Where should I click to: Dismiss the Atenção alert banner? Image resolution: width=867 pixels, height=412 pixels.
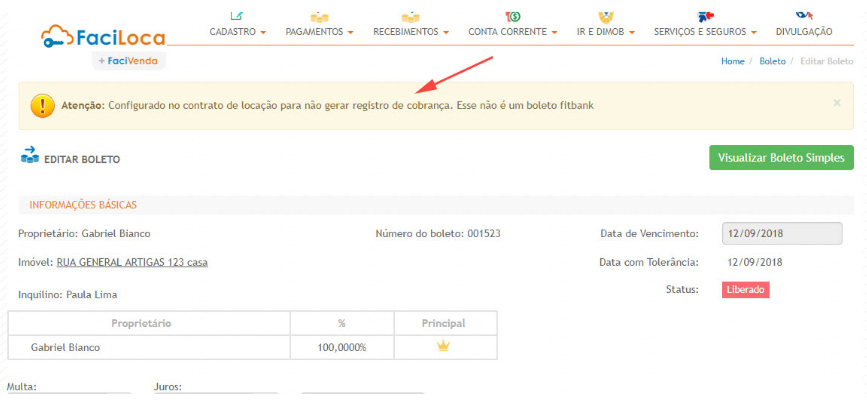[x=837, y=102]
